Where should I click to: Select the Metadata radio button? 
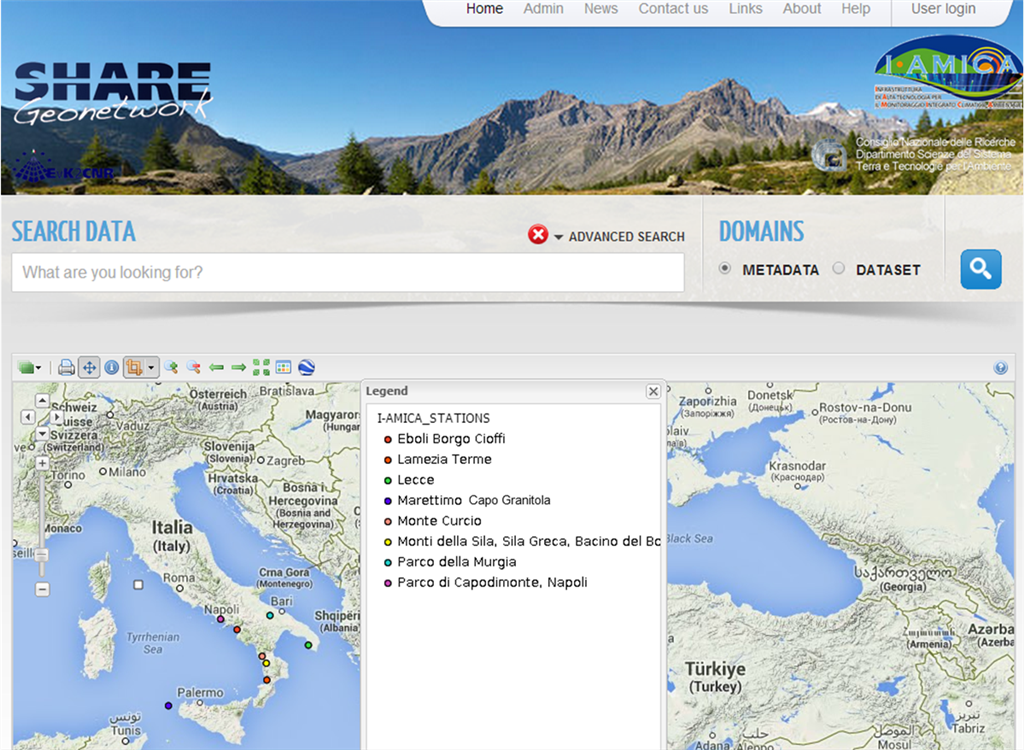pyautogui.click(x=724, y=269)
